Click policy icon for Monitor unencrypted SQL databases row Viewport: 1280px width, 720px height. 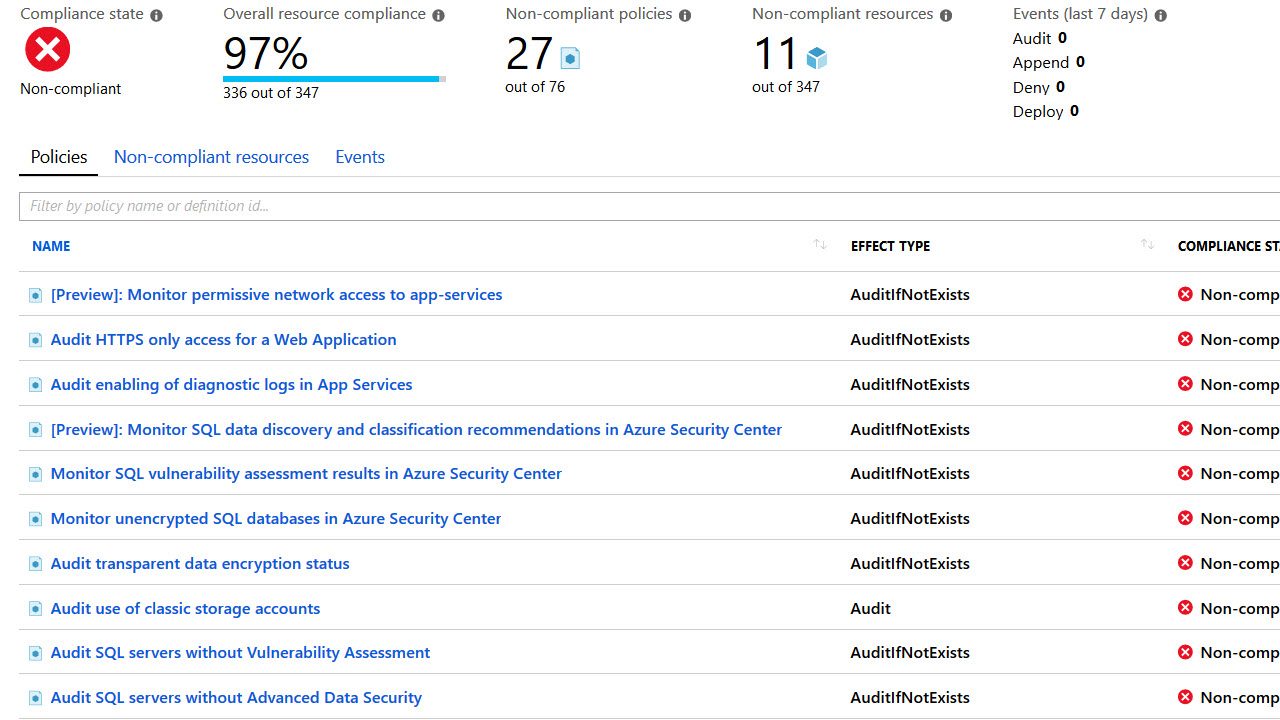(36, 519)
